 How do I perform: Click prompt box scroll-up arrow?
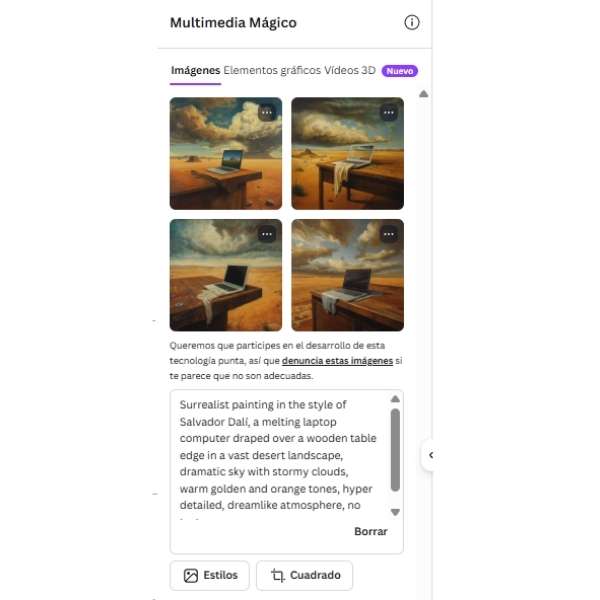[x=395, y=399]
